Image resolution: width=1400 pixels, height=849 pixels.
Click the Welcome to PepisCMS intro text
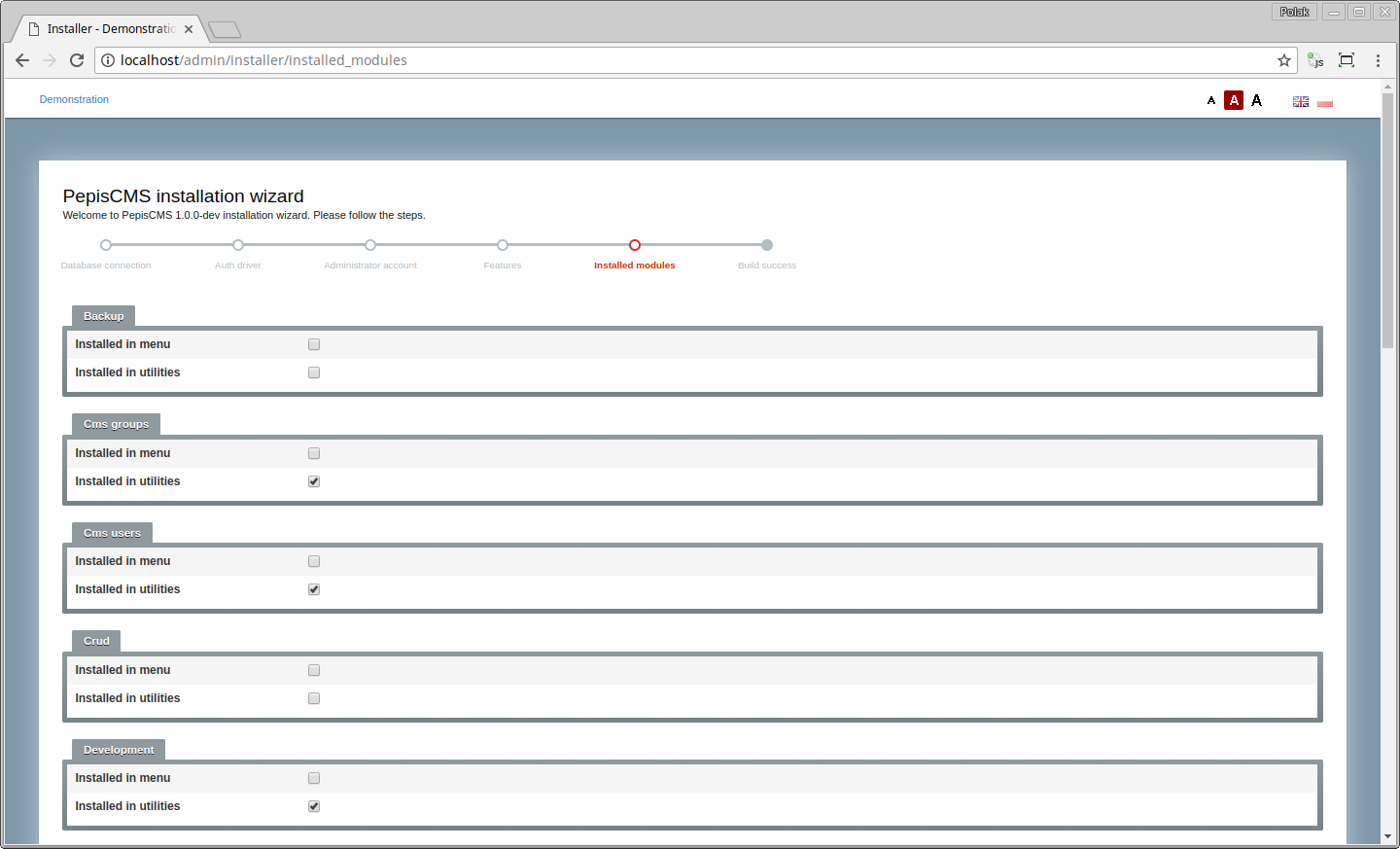click(x=244, y=215)
